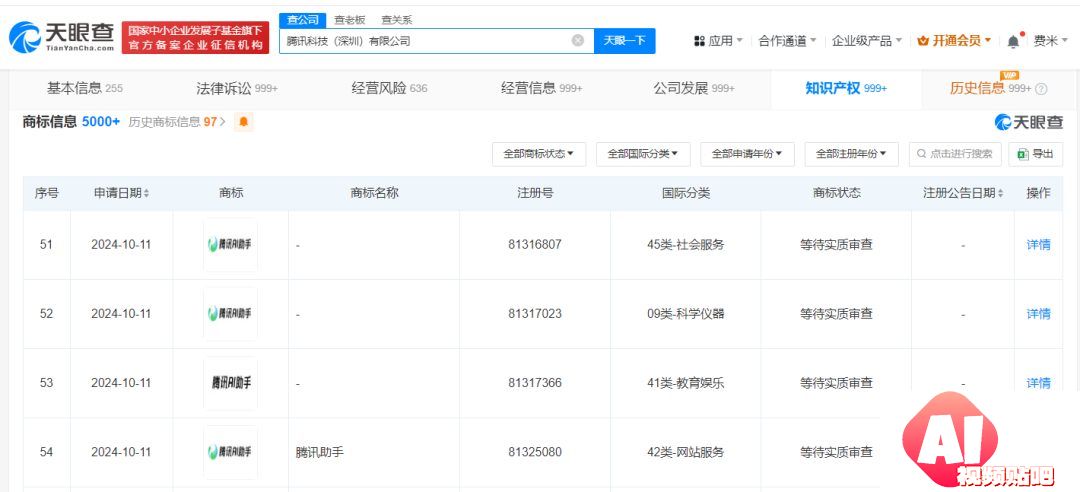Screen dimensions: 1080x492
Task: Click the help question mark beside 历史信息
Action: [1041, 89]
